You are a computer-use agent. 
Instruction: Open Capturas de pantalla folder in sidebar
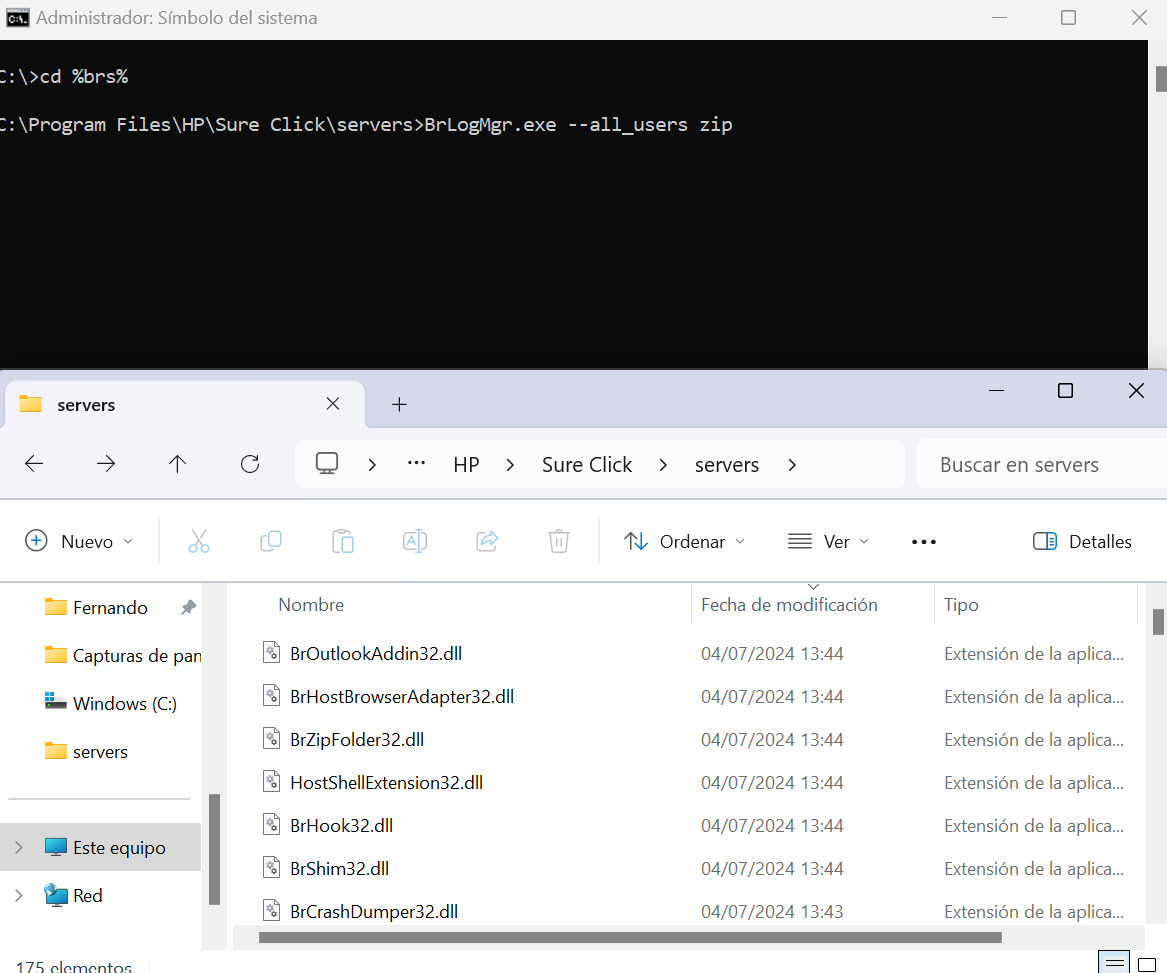tap(123, 655)
